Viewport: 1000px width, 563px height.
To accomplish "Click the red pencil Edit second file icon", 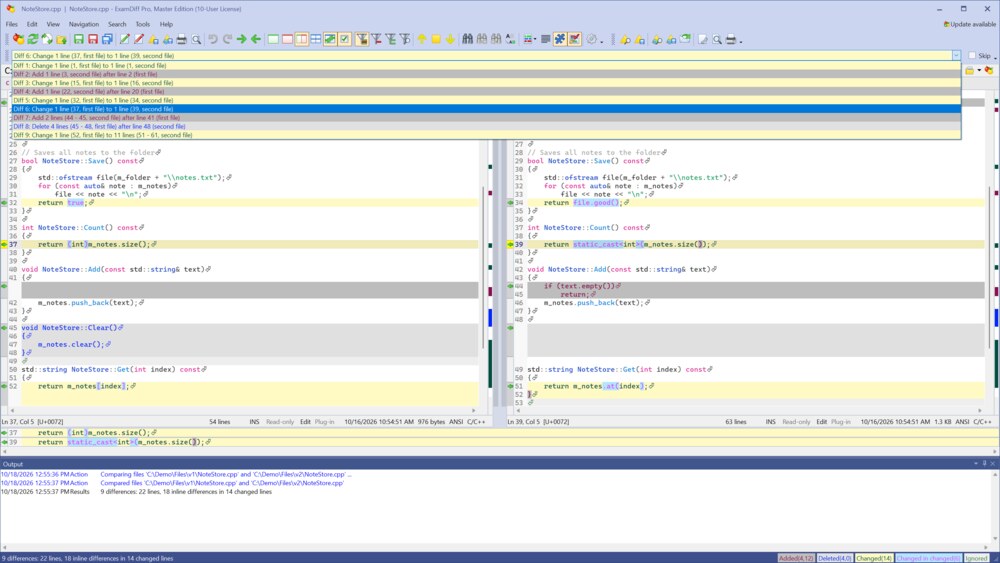I will click(x=138, y=40).
